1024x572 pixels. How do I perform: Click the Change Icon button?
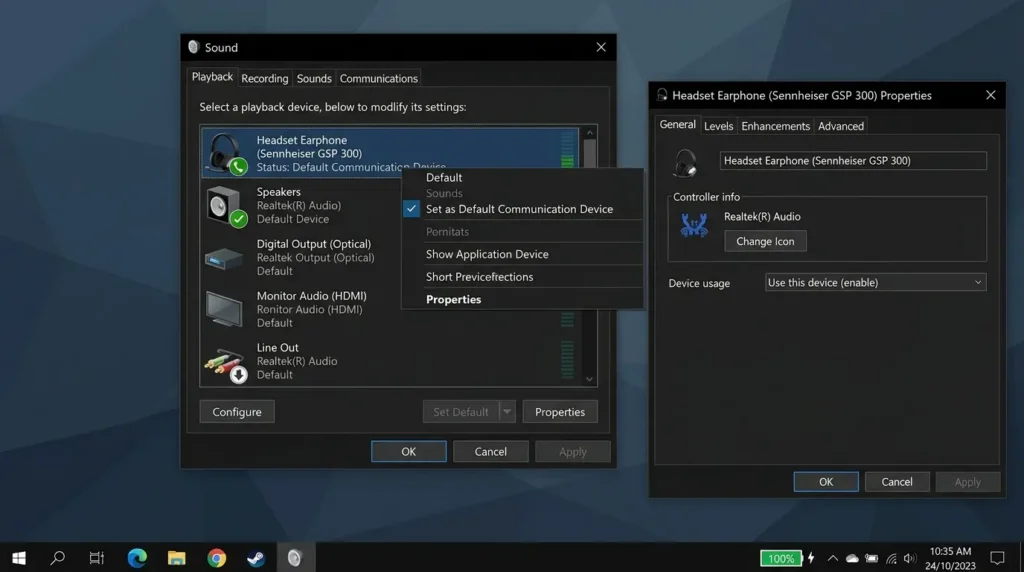[x=765, y=241]
